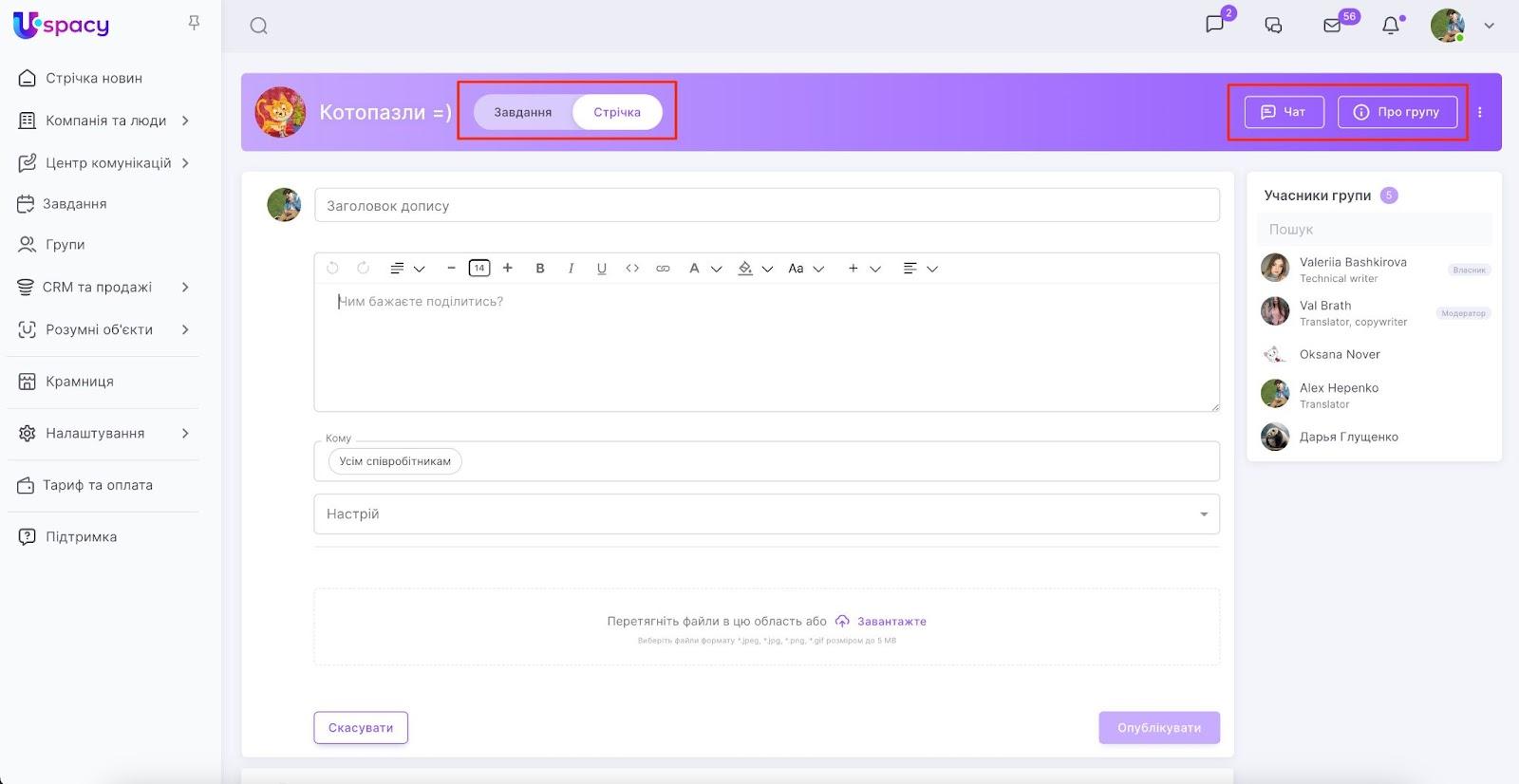Expand the profile menu chevron

(1489, 26)
